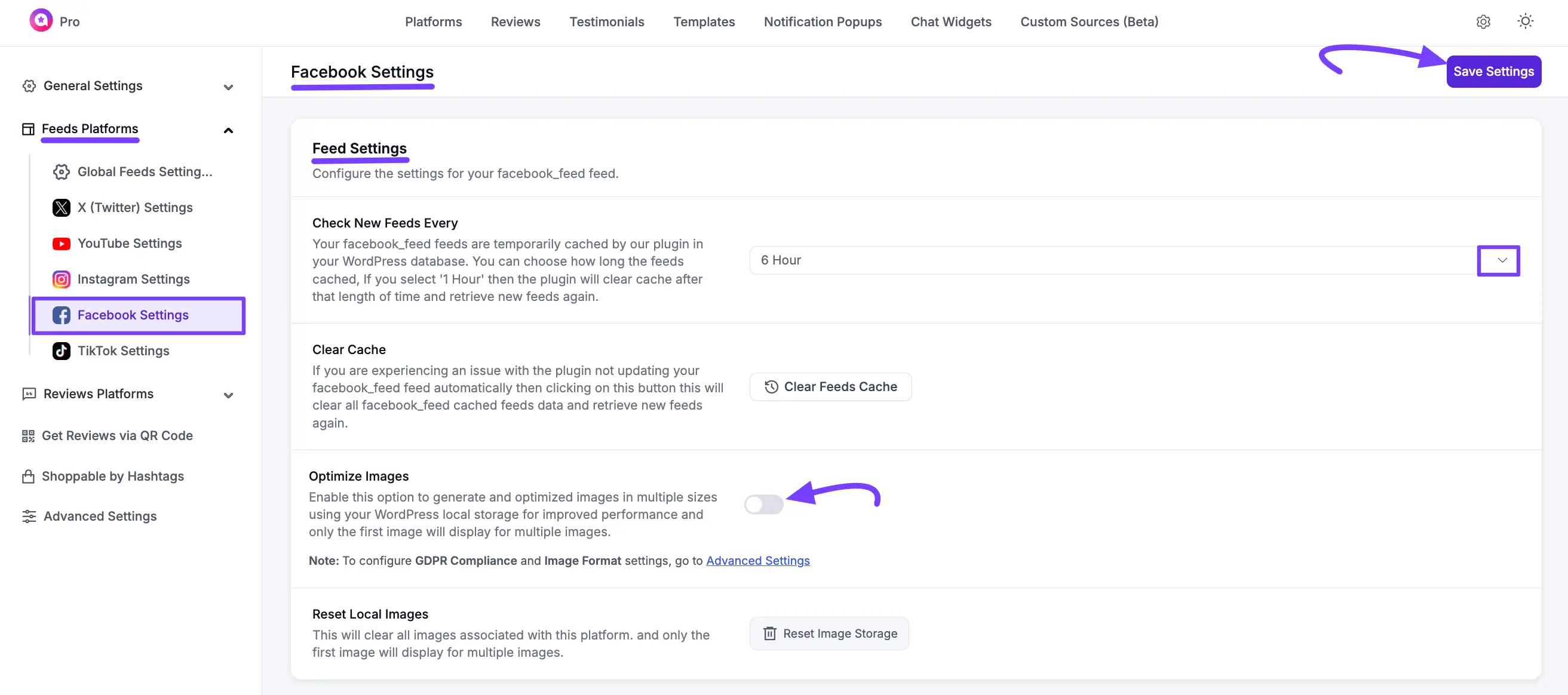Collapse the Feeds Platforms section

click(228, 130)
